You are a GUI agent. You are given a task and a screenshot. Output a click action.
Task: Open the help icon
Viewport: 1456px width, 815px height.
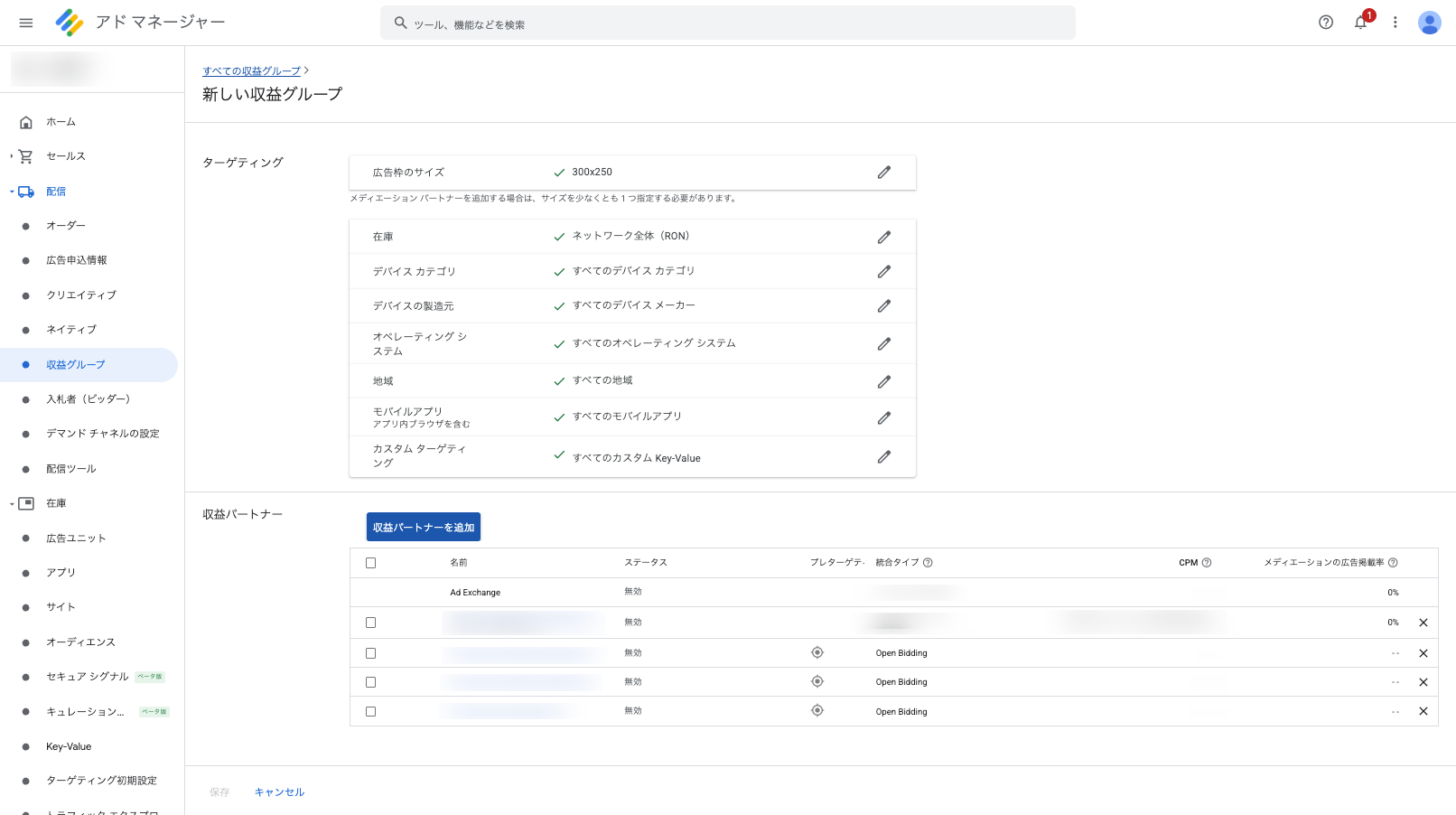[1326, 23]
